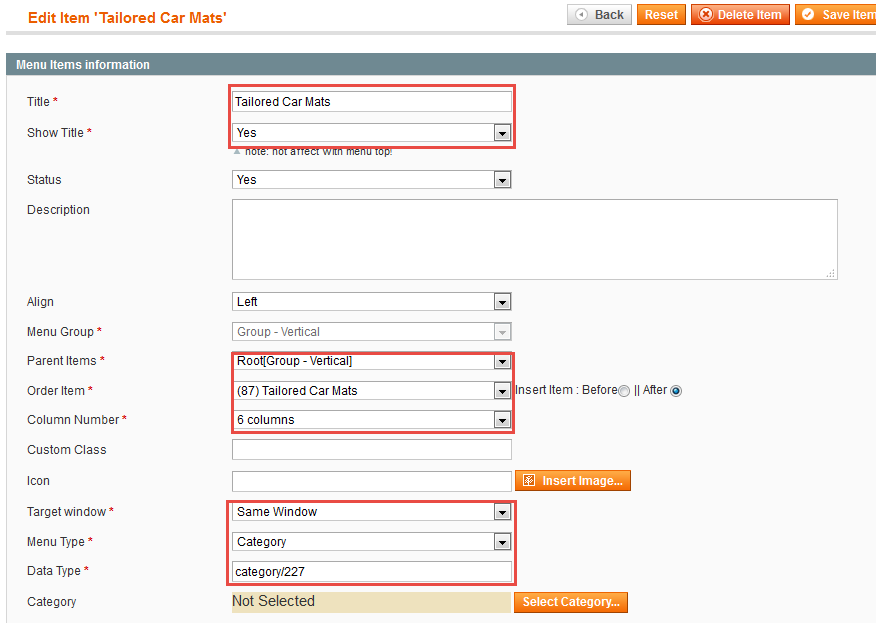Open the Align dropdown set to Left

click(372, 302)
